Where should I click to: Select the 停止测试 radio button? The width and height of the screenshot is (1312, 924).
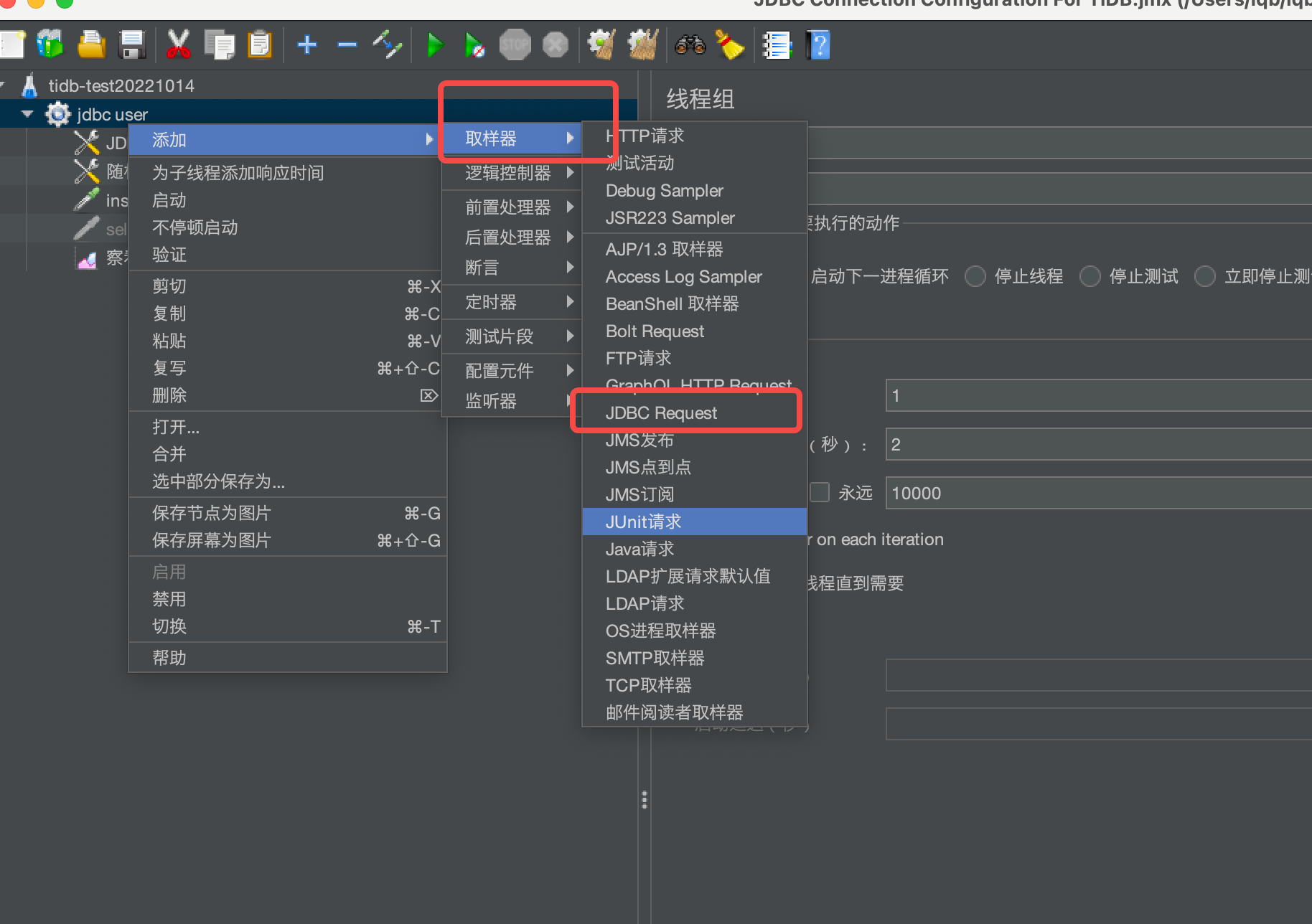click(x=1090, y=276)
